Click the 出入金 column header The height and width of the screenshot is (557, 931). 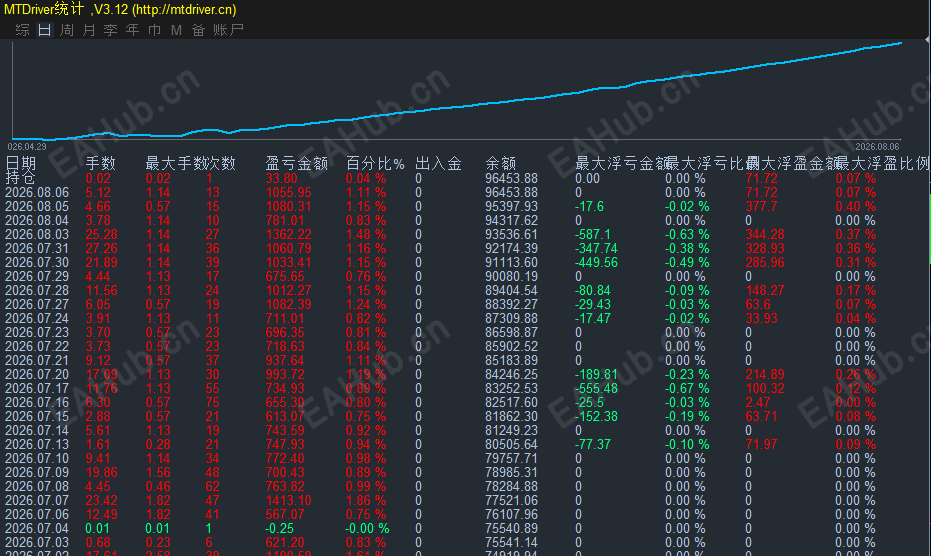(x=438, y=163)
